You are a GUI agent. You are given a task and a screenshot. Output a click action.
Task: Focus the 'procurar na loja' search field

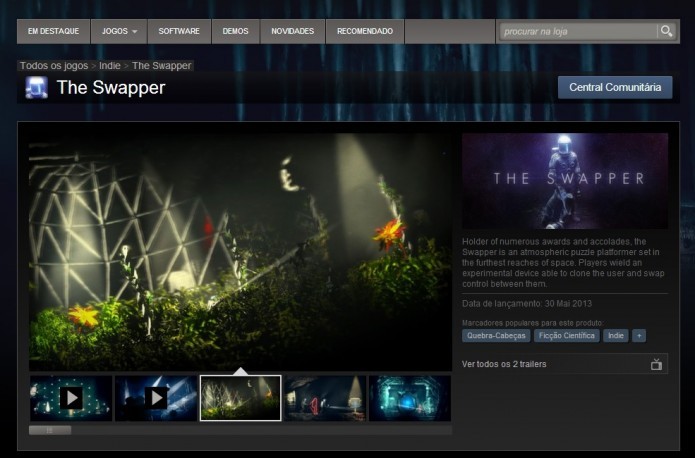(x=578, y=31)
